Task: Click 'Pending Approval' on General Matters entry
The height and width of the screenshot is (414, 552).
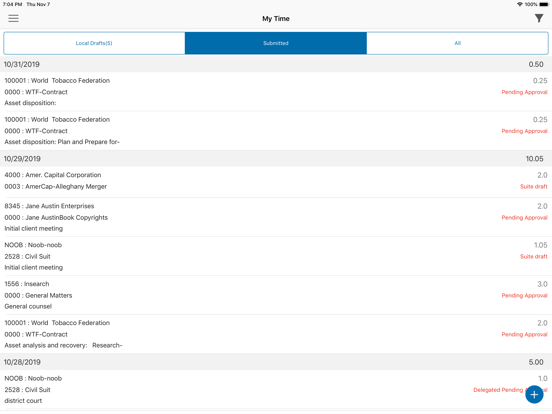Action: click(x=525, y=296)
